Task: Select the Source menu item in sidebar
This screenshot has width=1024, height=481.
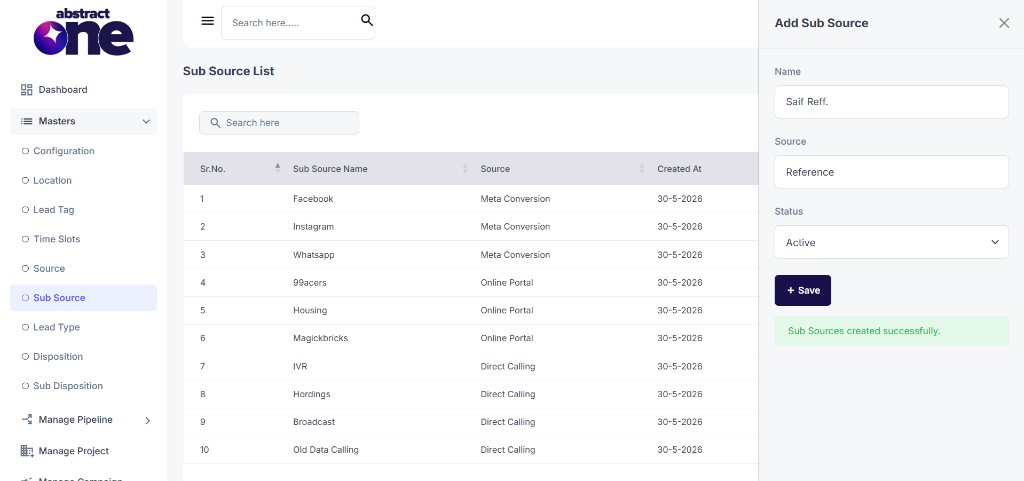Action: pos(49,268)
